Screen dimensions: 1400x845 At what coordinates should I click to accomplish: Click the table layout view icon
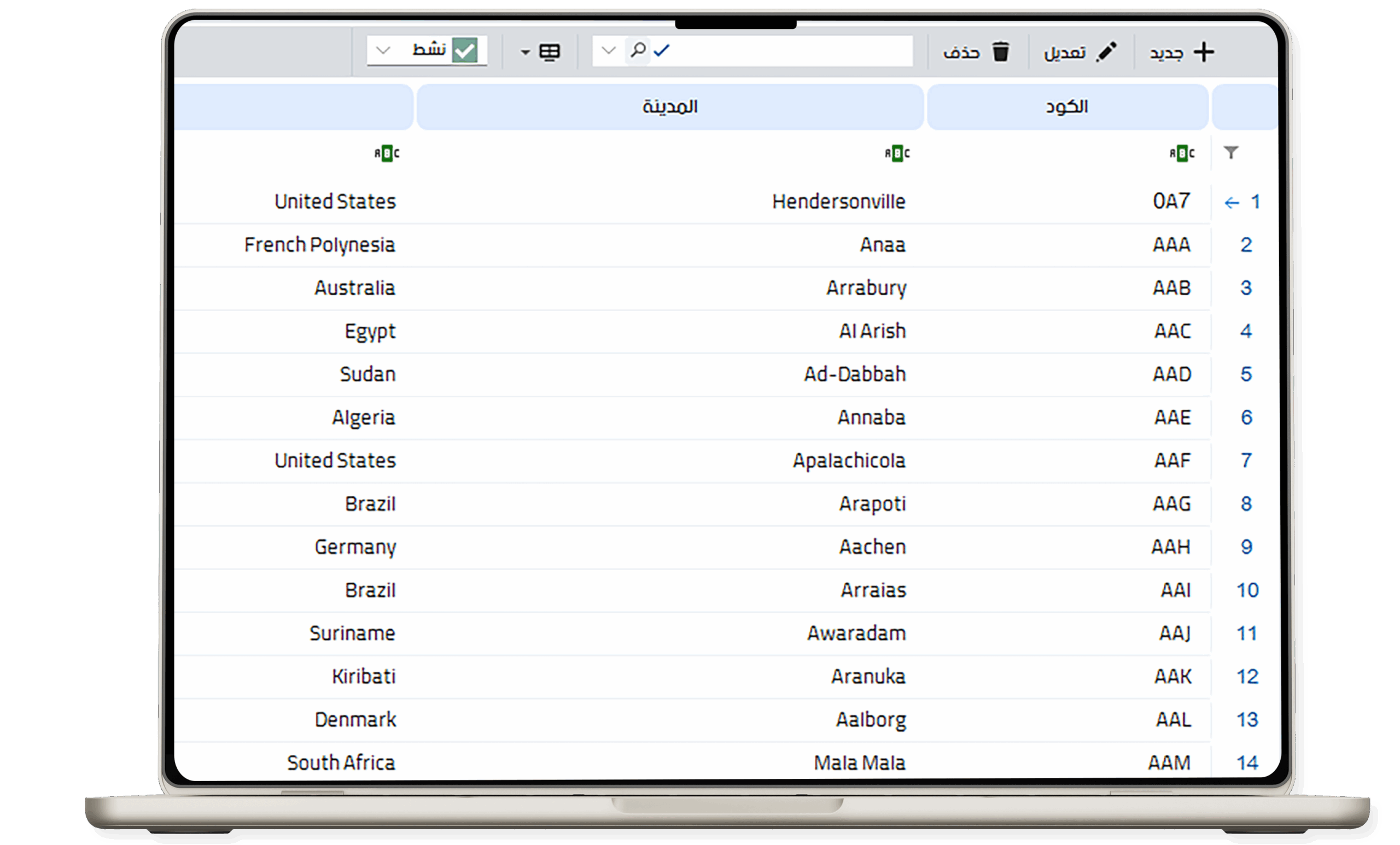tap(550, 52)
